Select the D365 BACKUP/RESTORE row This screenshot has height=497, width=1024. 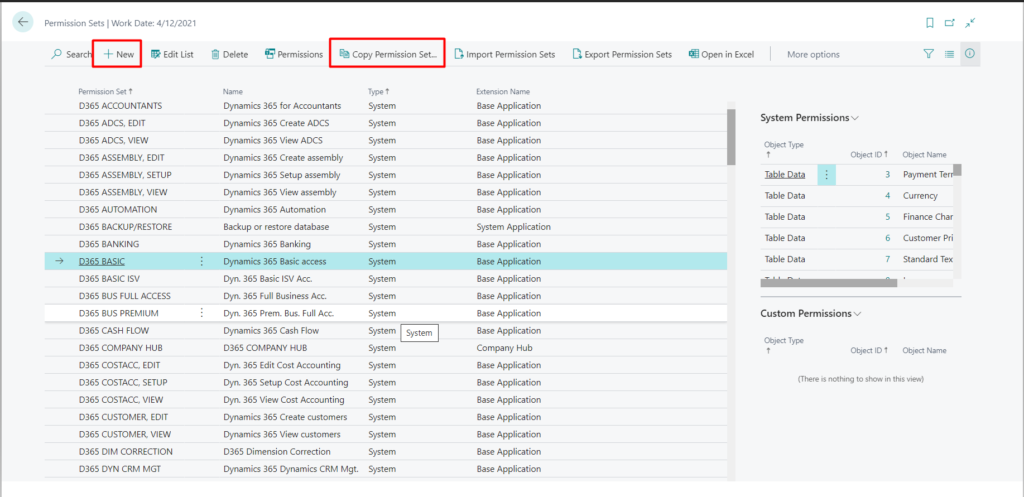(385, 227)
